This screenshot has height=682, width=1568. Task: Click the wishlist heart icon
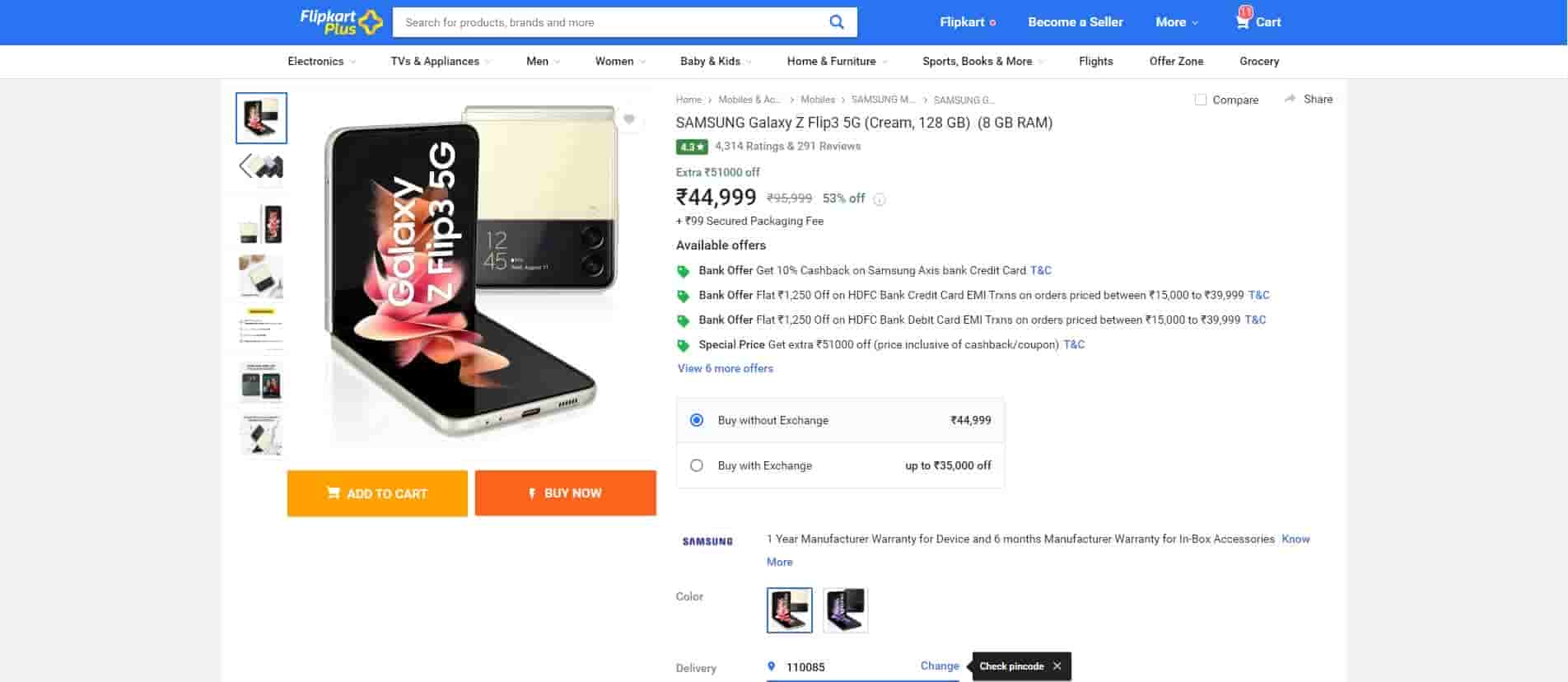click(629, 119)
